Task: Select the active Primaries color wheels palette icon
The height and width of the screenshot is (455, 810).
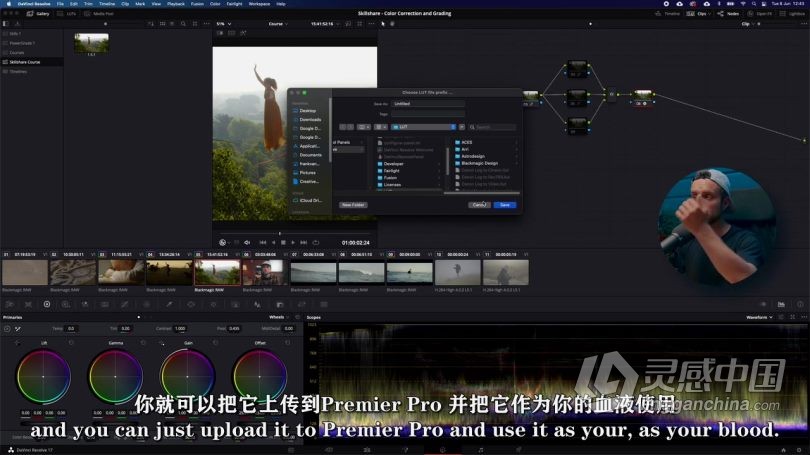Action: 46,305
